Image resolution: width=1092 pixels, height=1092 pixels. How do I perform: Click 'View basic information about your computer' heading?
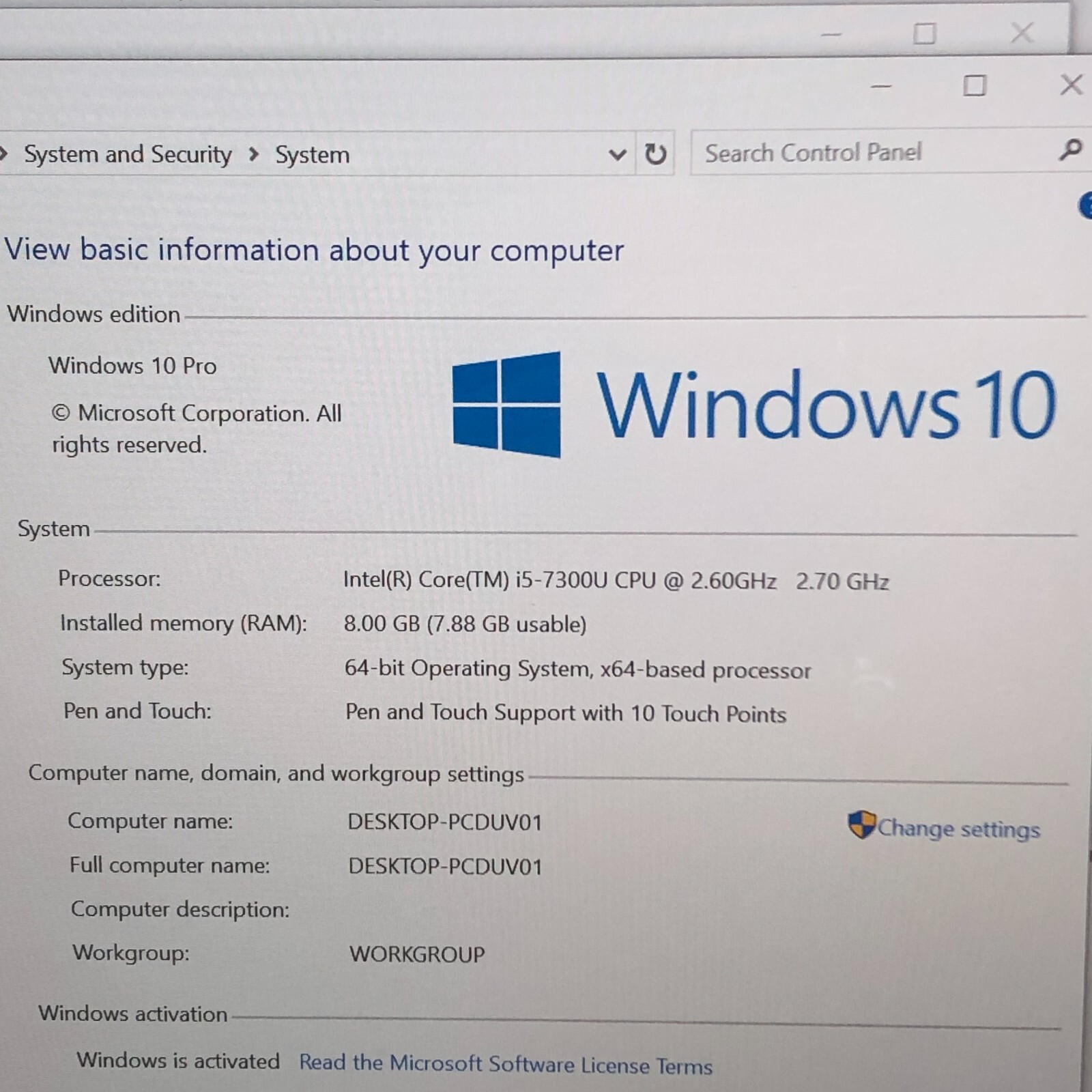pyautogui.click(x=314, y=250)
